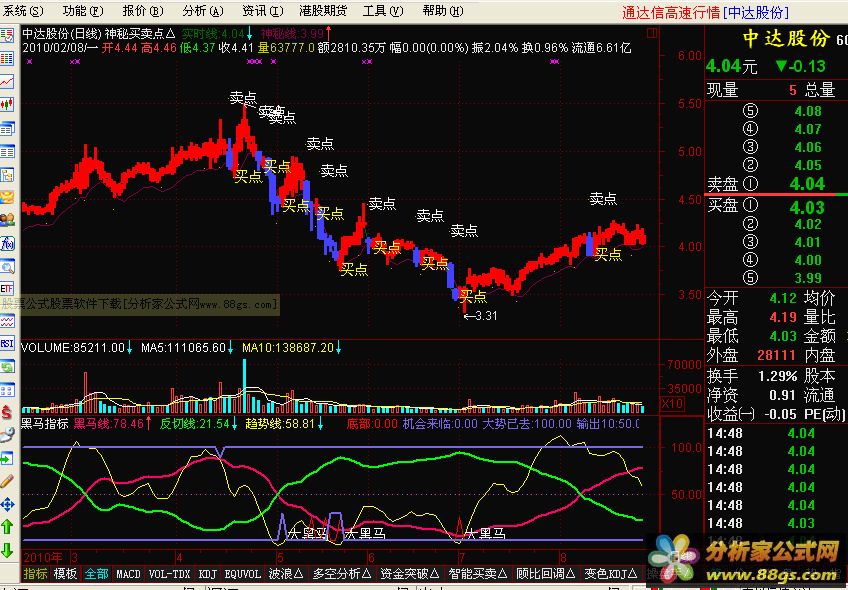Open the 分析(A) menu

pyautogui.click(x=203, y=11)
